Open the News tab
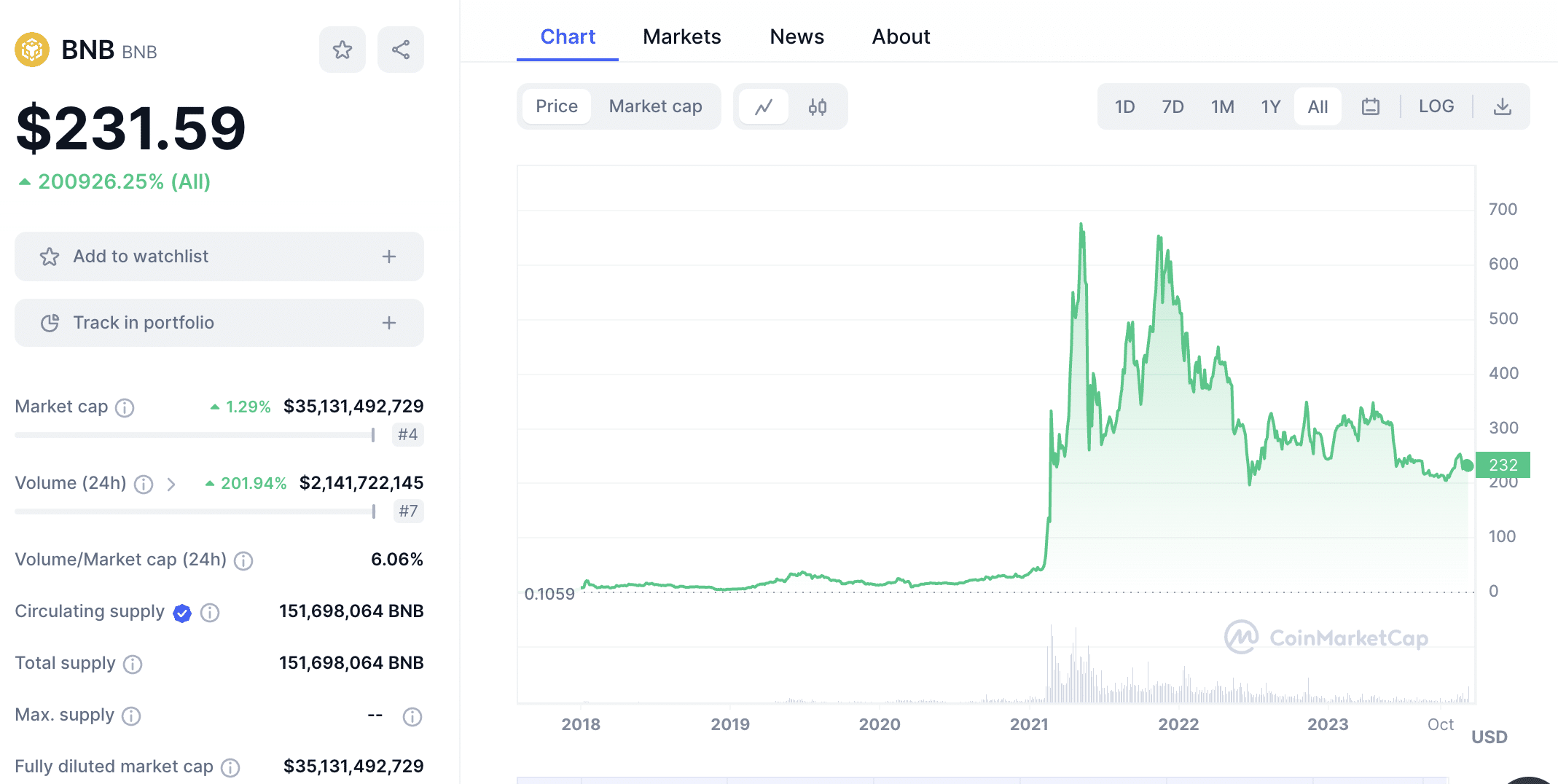 pos(796,36)
